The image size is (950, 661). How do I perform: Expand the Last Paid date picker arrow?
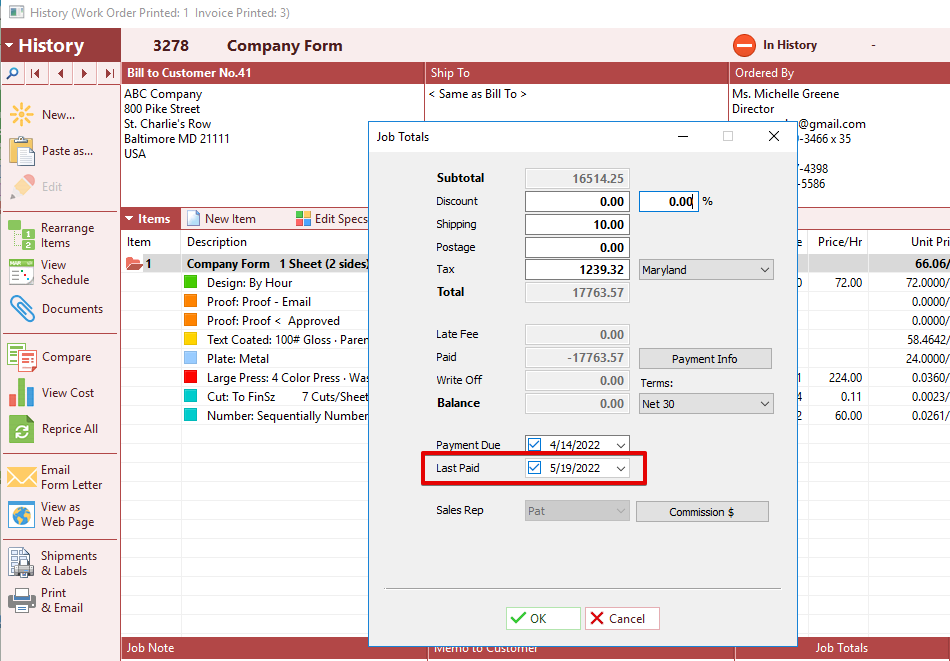[x=620, y=468]
